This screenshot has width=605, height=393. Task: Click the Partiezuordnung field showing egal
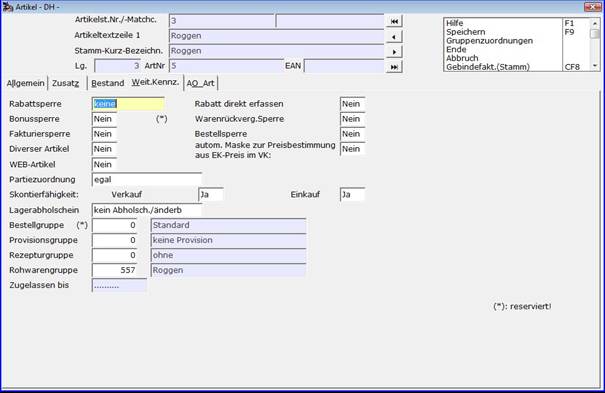(147, 179)
